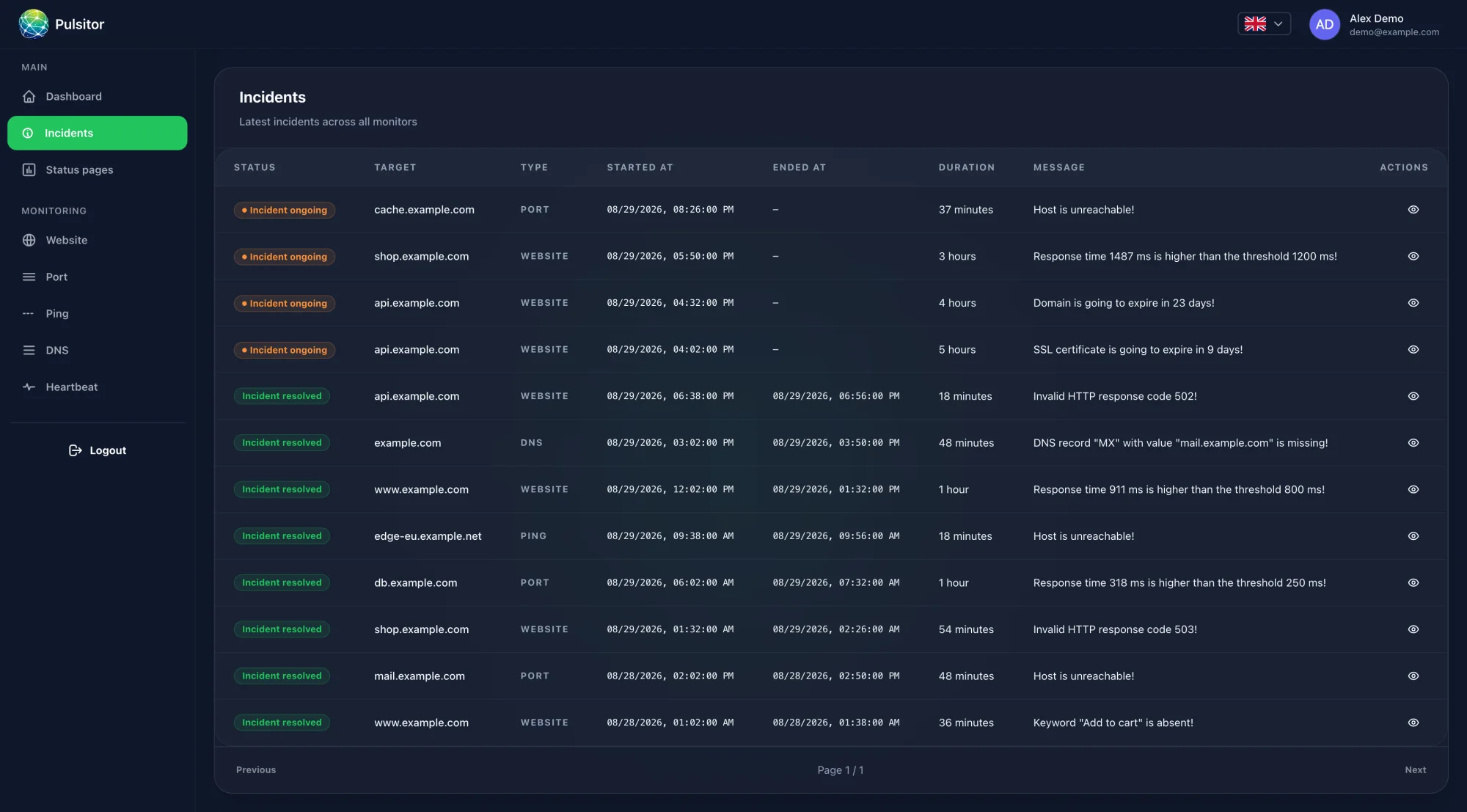Screen dimensions: 1467x812
Task: Click the PING type cell
Action: point(533,536)
